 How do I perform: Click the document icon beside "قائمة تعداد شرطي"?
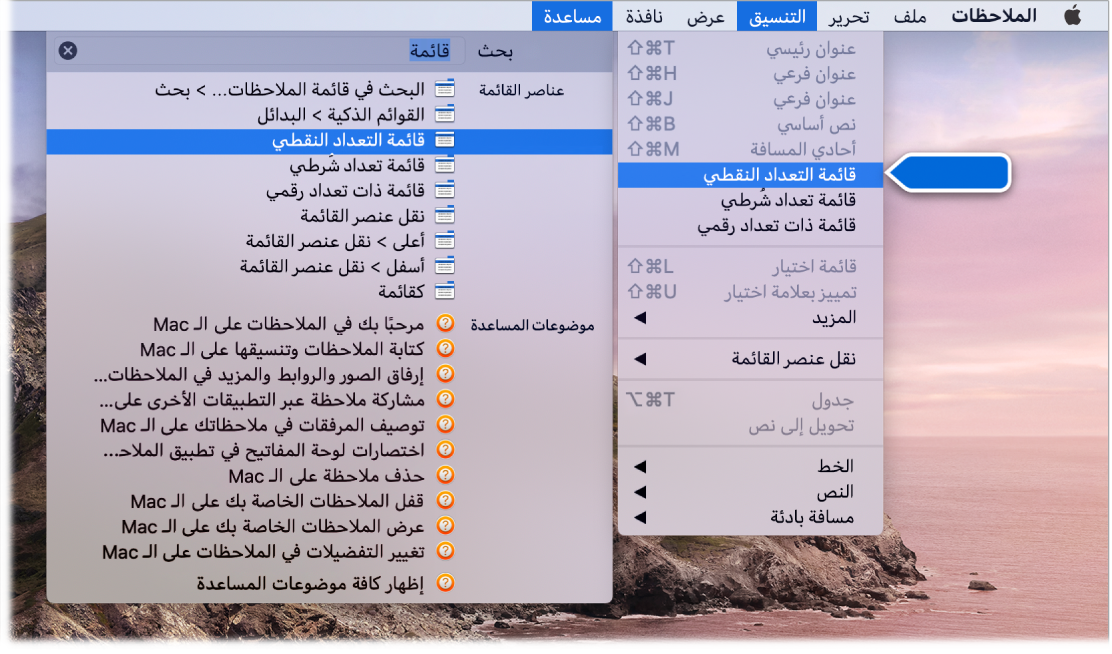click(x=444, y=163)
